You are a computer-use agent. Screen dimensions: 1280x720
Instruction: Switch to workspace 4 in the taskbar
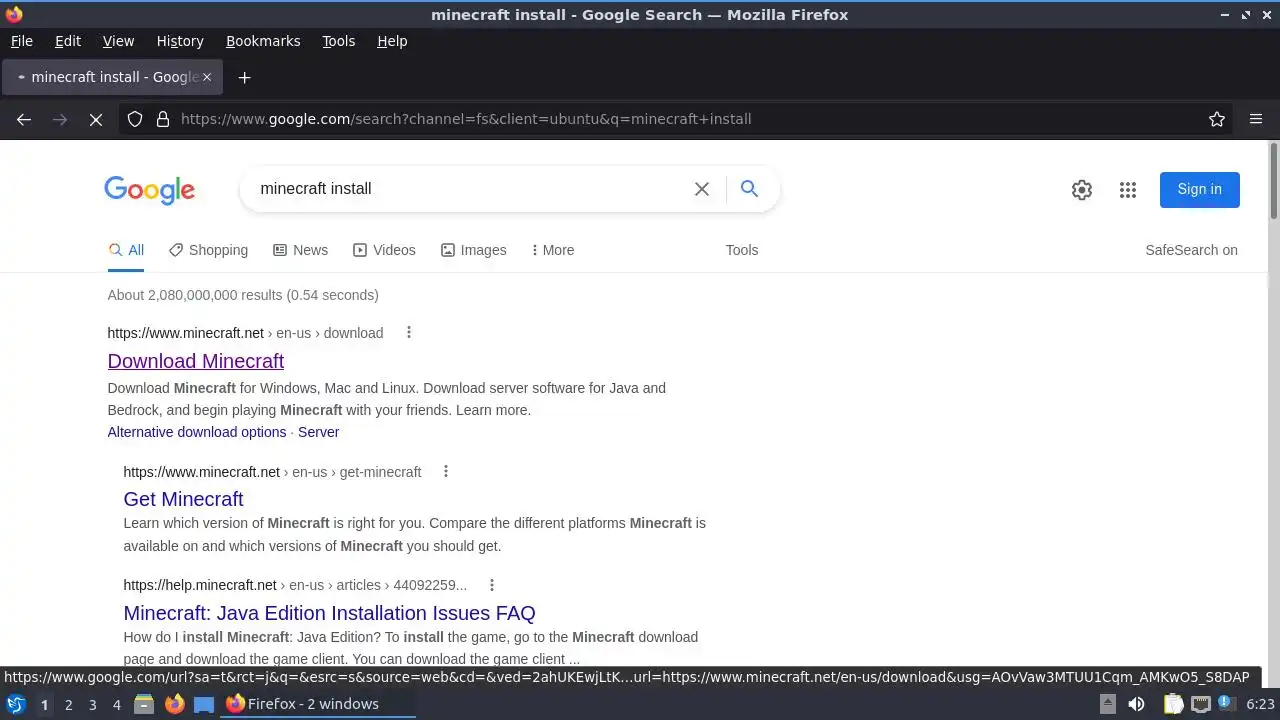(x=116, y=705)
